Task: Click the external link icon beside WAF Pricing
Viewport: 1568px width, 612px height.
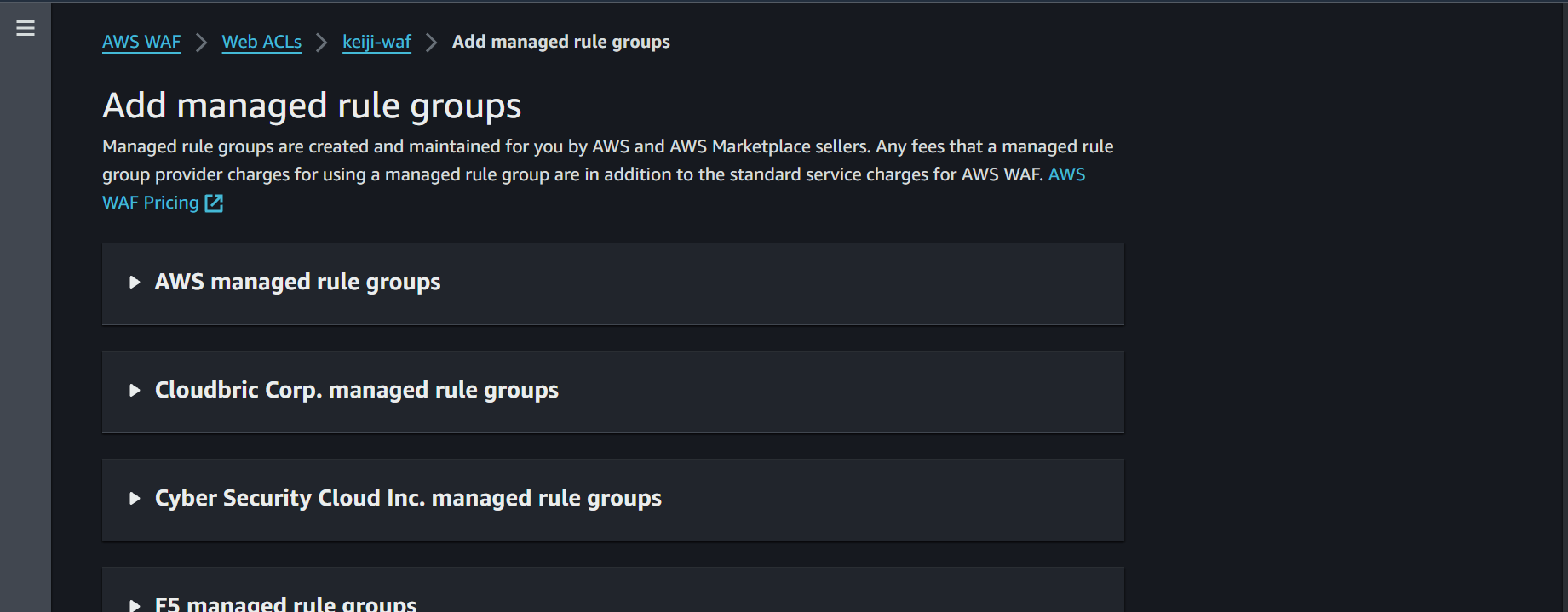Action: point(214,203)
